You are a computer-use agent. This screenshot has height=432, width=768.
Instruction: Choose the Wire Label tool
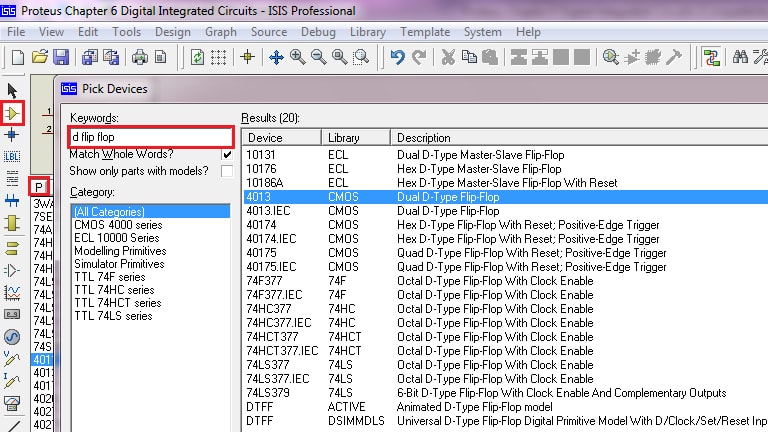12,157
